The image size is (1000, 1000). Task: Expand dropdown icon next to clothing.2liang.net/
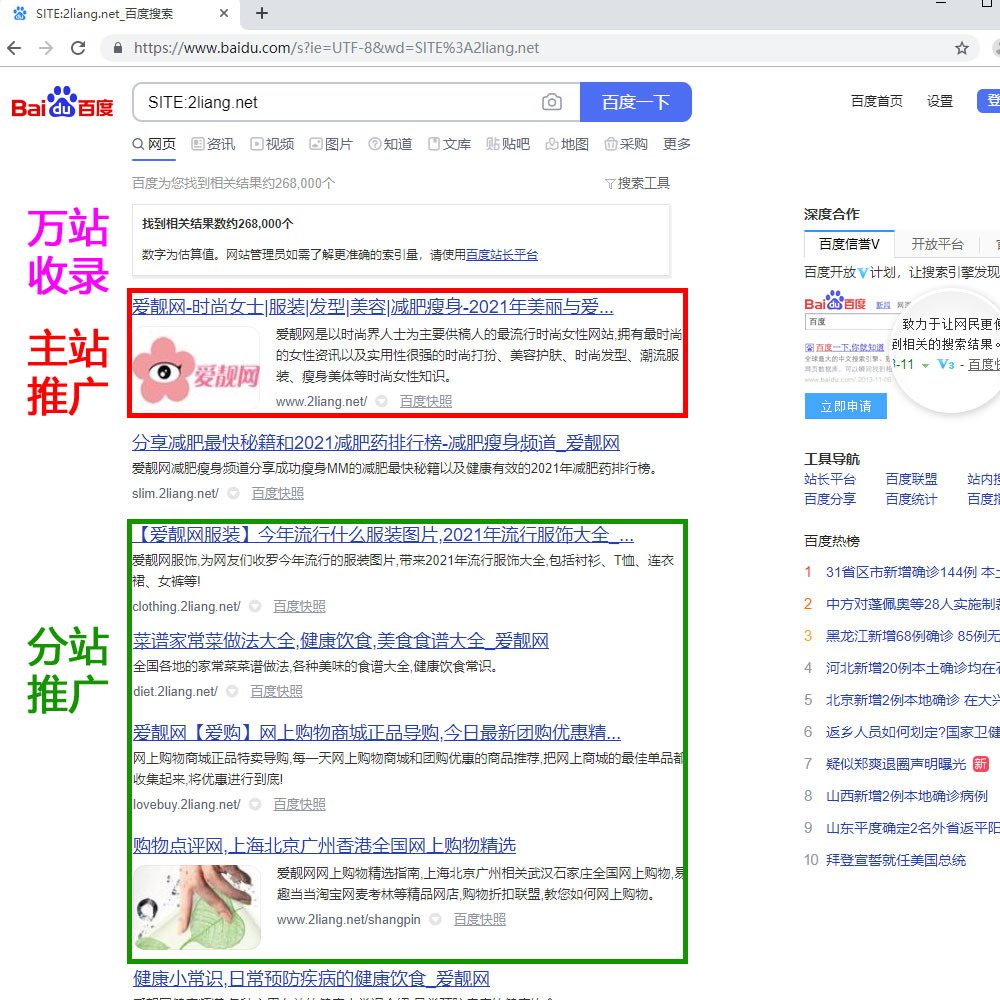click(255, 606)
